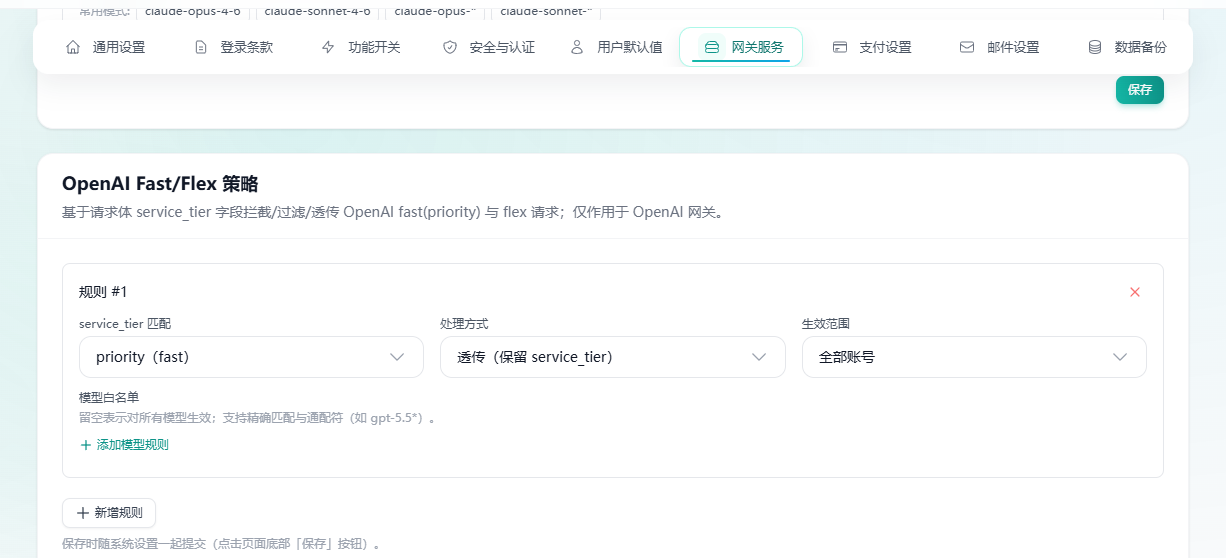Open the 数据备份 tab

pyautogui.click(x=1127, y=47)
